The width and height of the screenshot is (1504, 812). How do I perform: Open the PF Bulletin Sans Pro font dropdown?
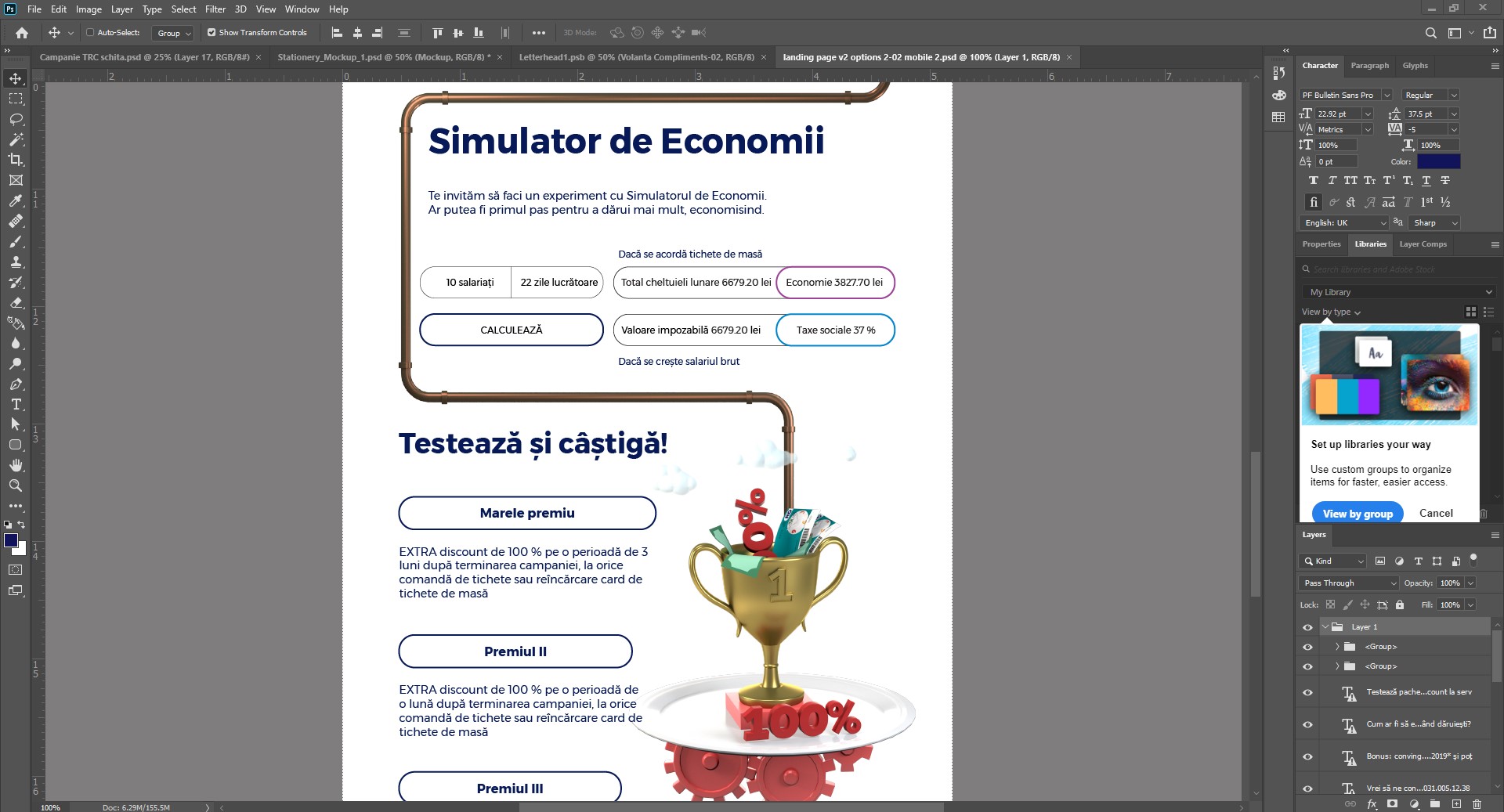(x=1386, y=96)
